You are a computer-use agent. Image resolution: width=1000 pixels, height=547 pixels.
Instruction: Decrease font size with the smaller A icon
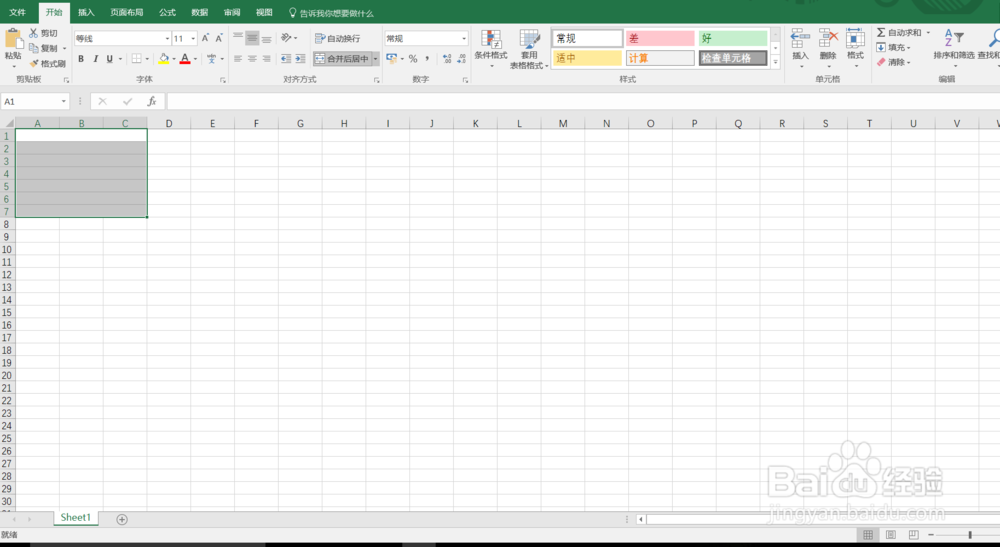219,38
